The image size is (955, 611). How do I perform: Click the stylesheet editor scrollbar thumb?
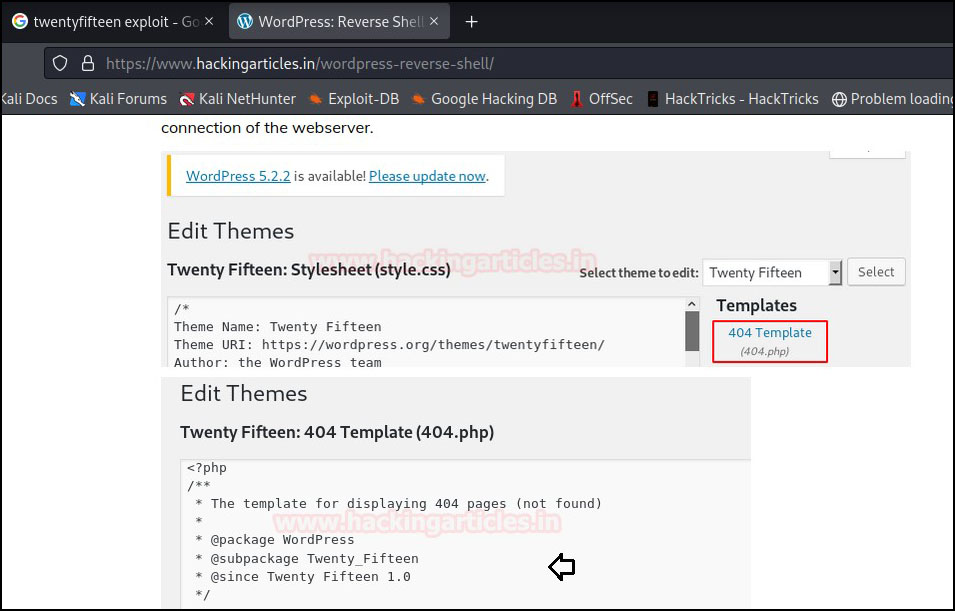pos(692,331)
